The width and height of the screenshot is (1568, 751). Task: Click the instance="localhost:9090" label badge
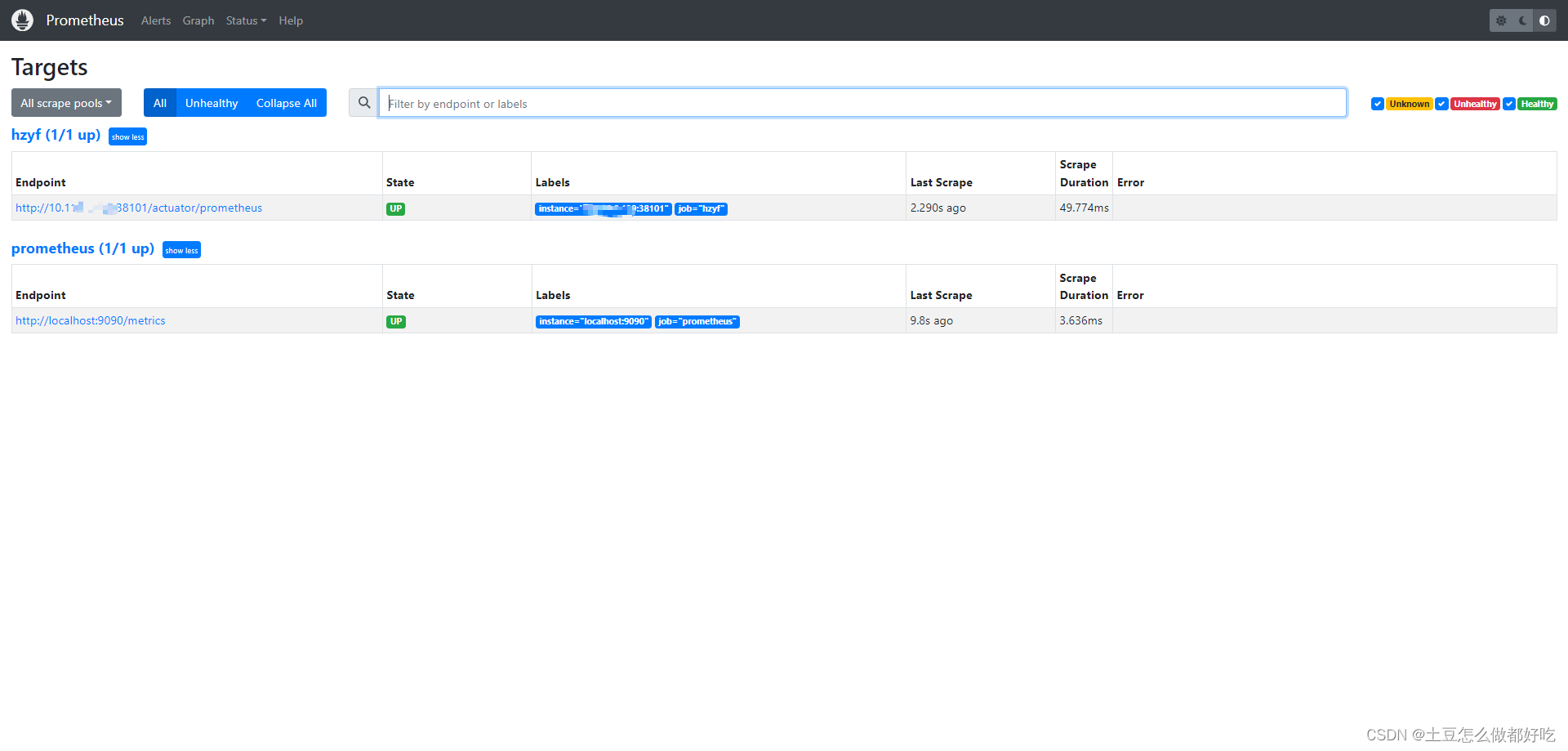click(x=594, y=321)
